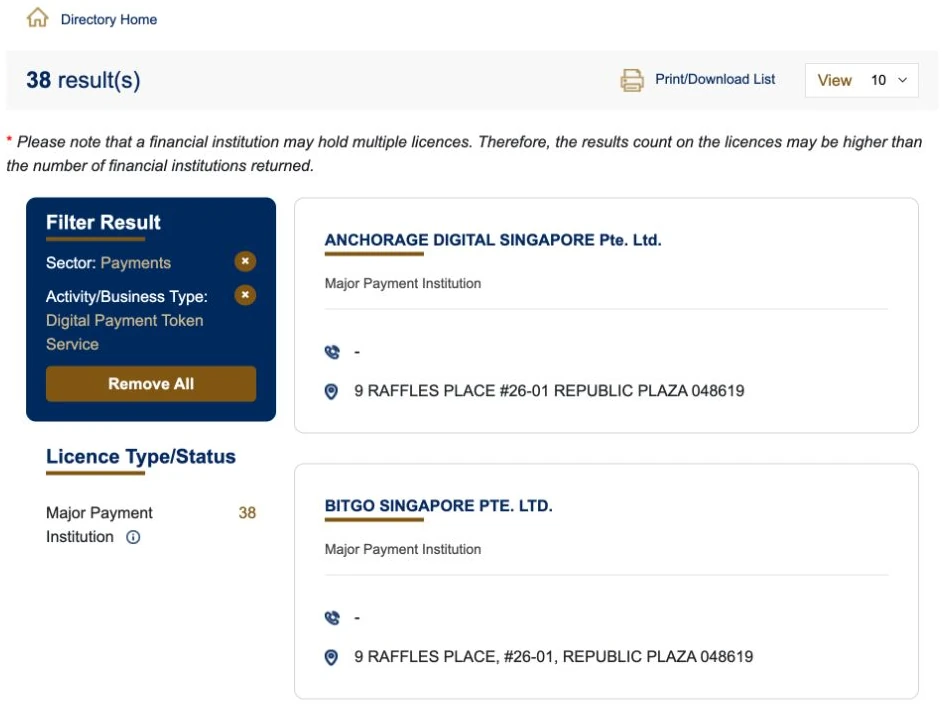
Task: Open the Print/Download List link
Action: click(715, 79)
